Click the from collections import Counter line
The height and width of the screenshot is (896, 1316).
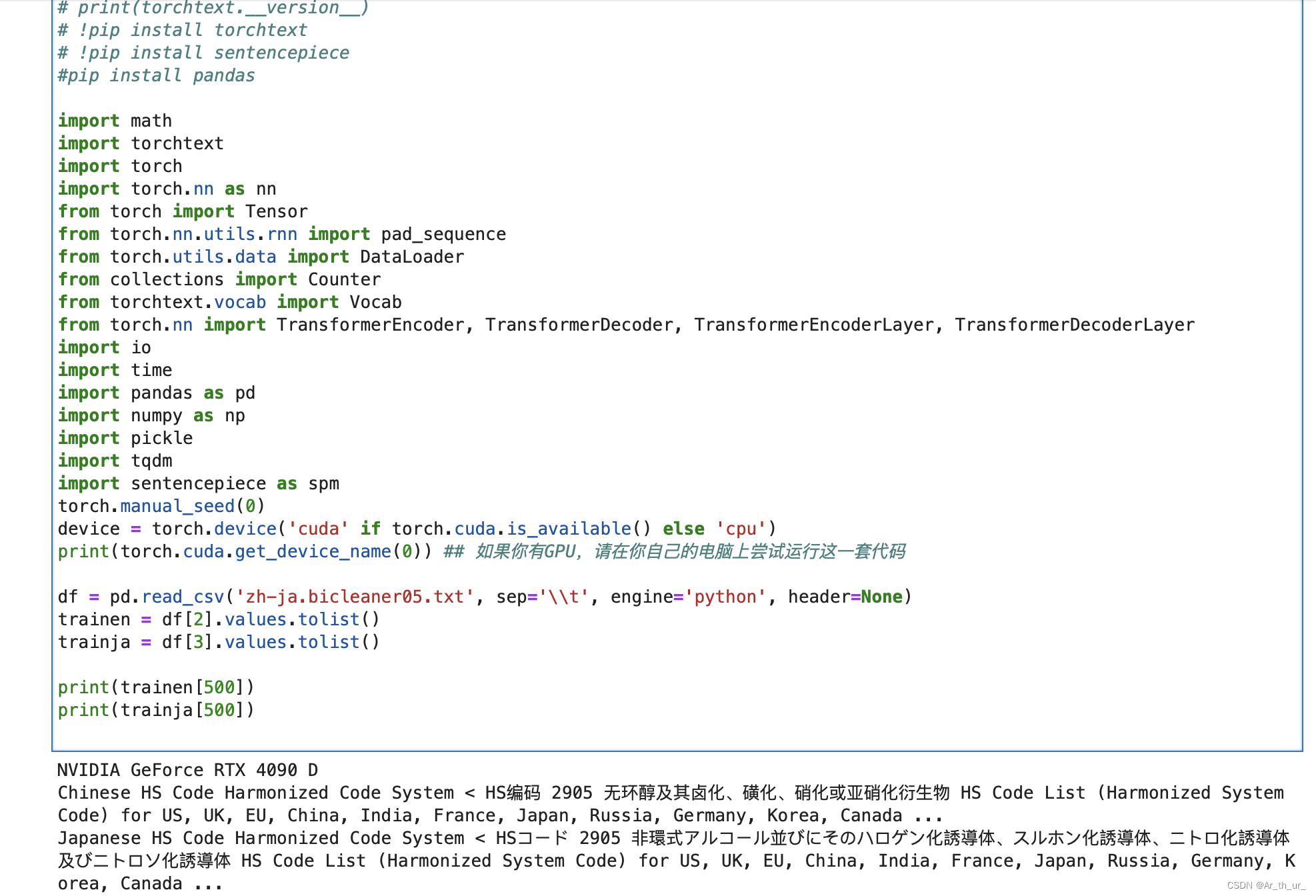pos(219,279)
